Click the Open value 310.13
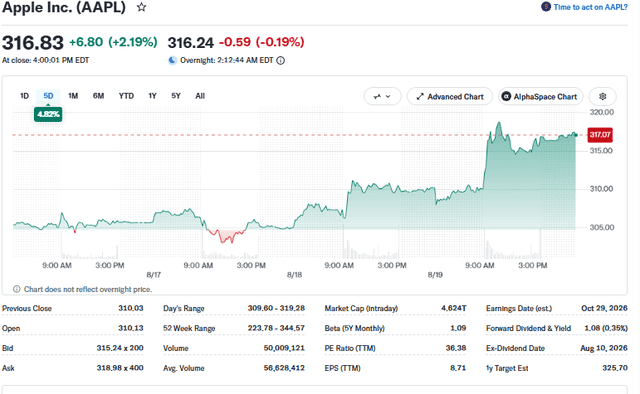This screenshot has height=394, width=640. (x=131, y=328)
